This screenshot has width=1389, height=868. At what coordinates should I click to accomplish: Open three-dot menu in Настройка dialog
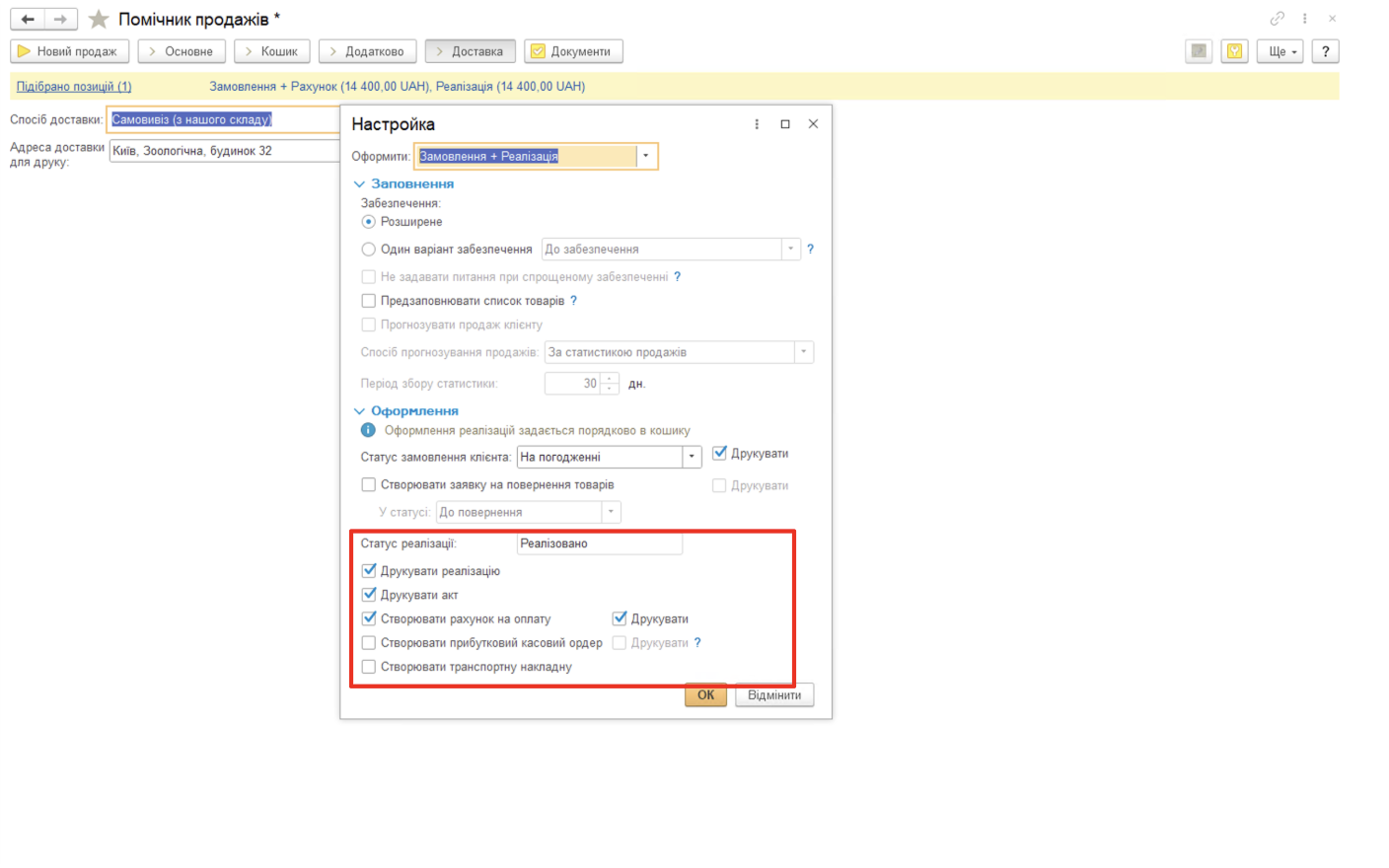[757, 124]
